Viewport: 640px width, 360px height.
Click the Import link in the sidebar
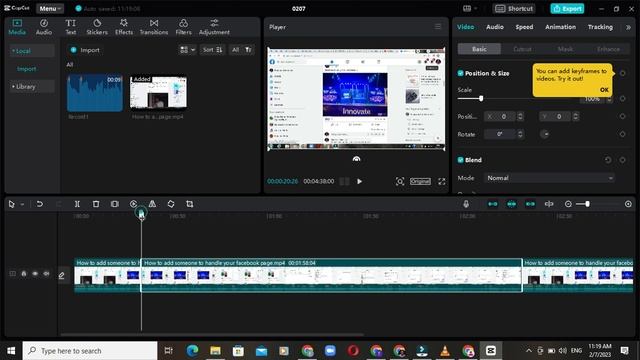27,69
